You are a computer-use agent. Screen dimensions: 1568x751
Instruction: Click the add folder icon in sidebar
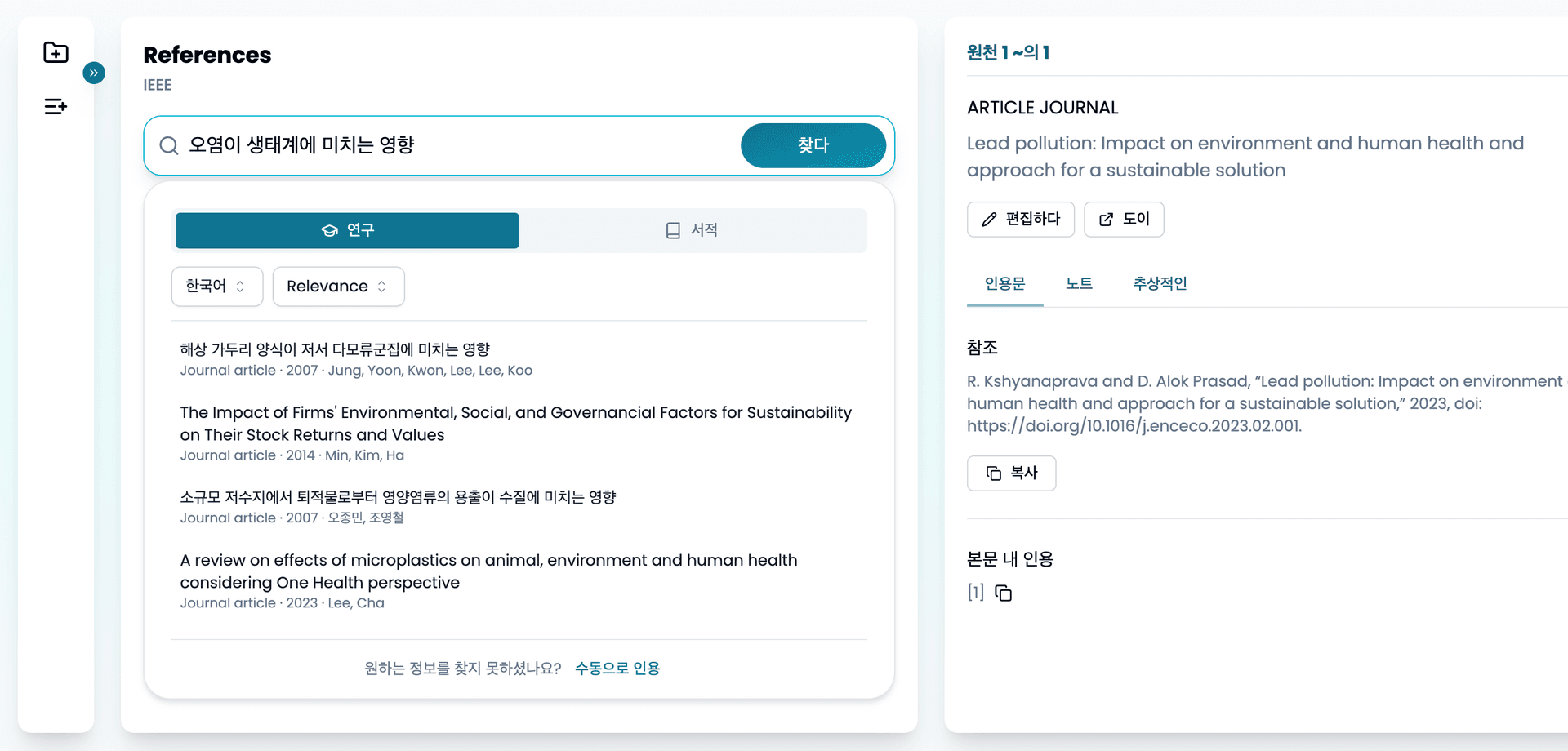(x=56, y=52)
